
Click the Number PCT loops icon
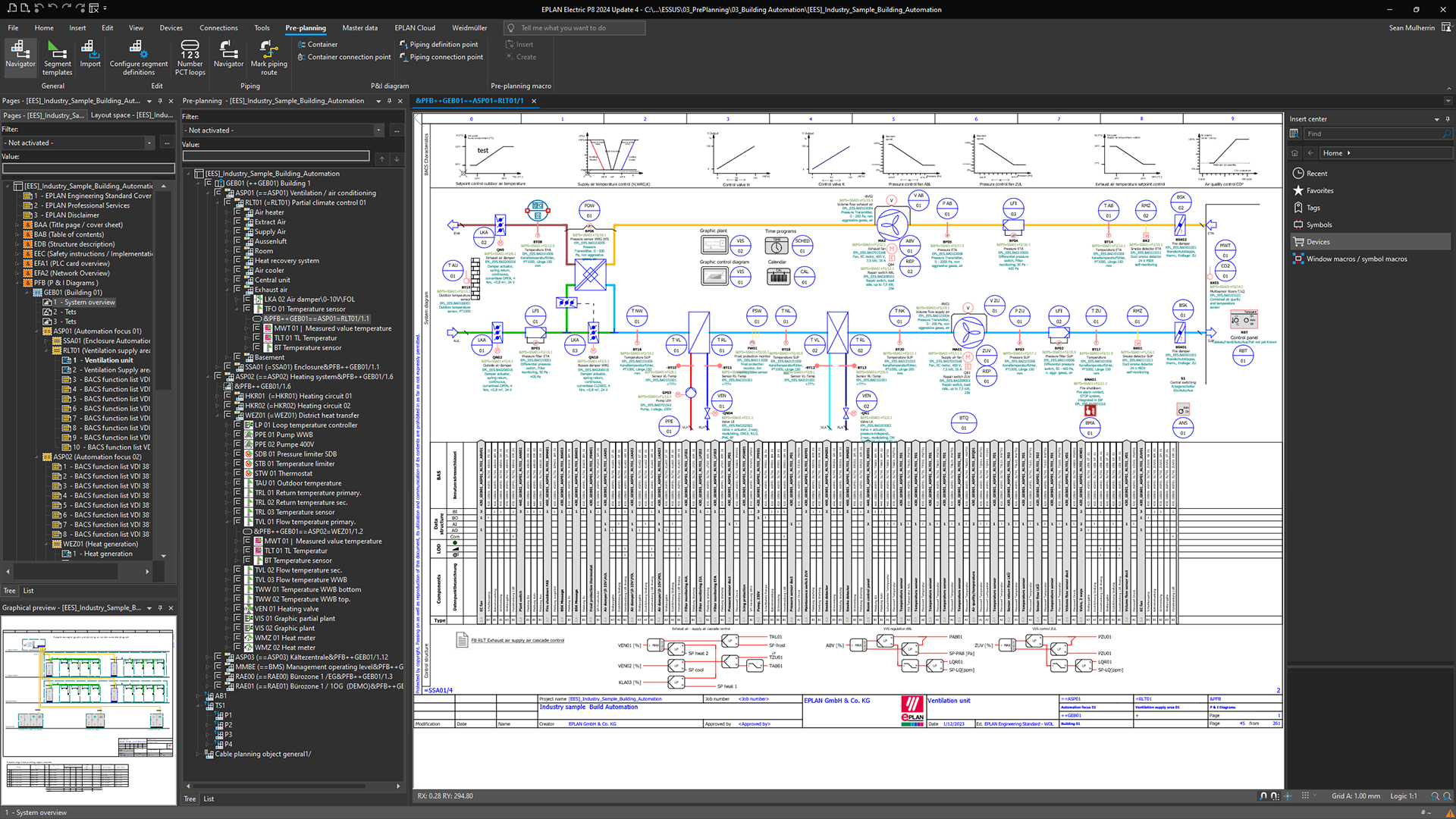pyautogui.click(x=190, y=49)
